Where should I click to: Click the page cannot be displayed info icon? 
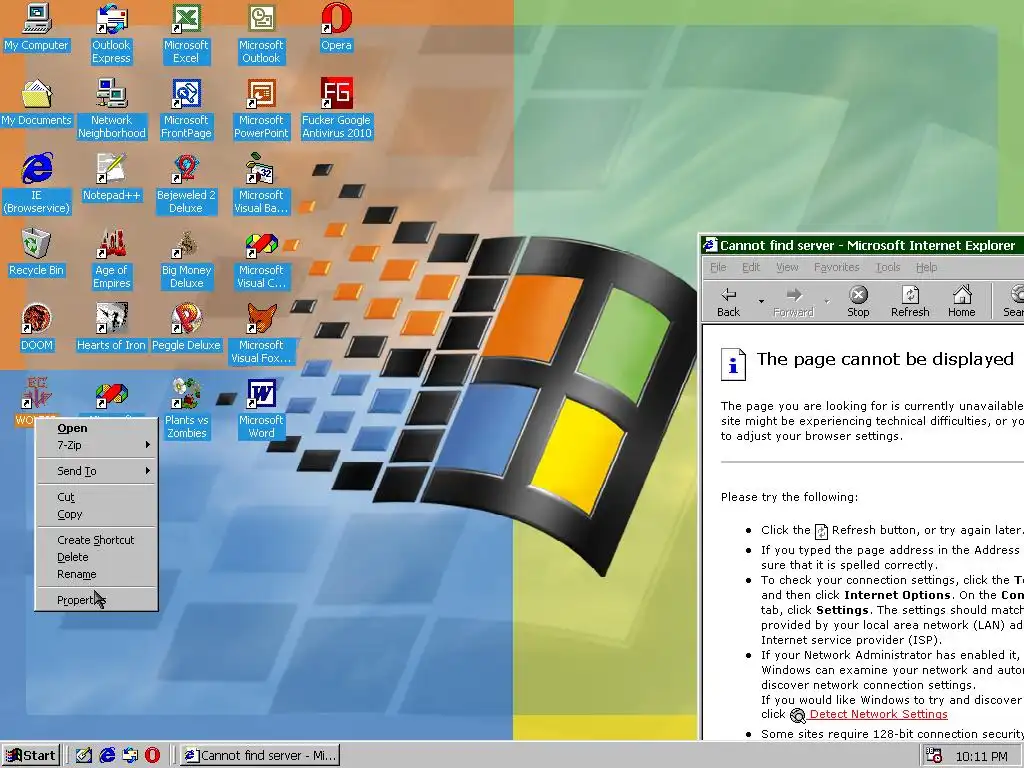point(733,363)
